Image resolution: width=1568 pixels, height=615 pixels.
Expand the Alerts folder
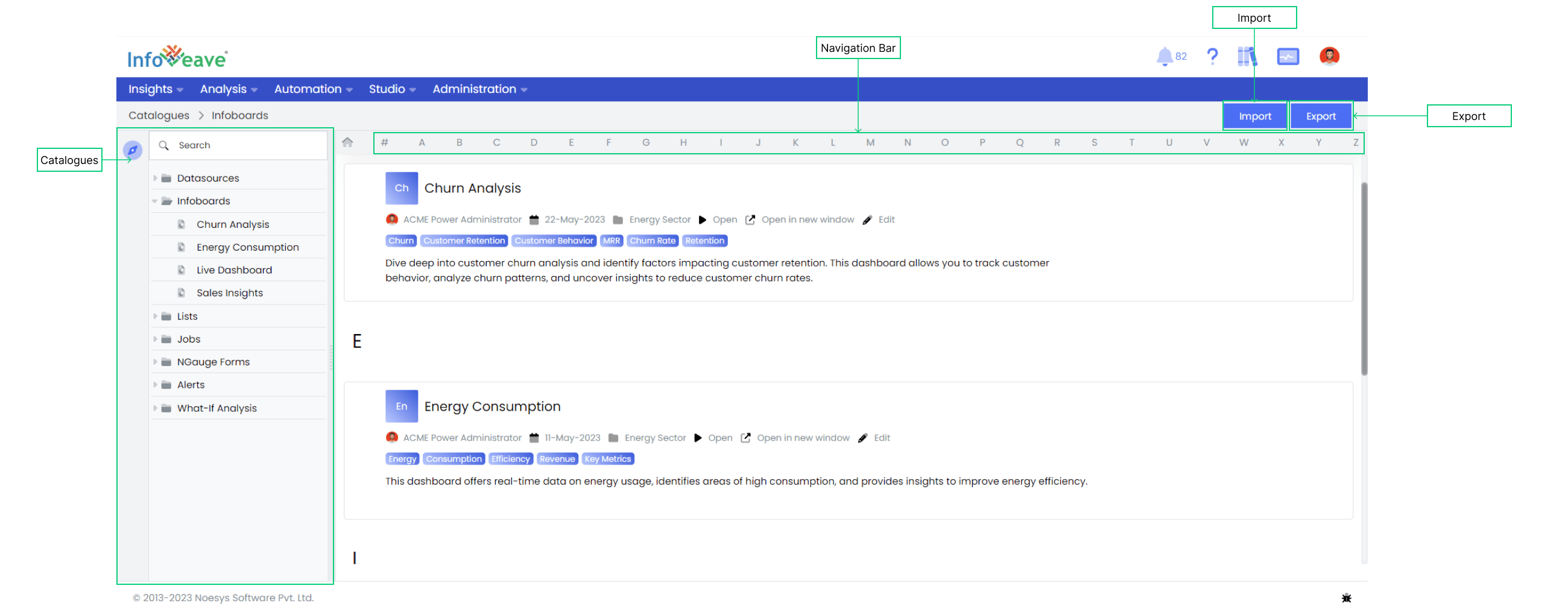(x=154, y=385)
